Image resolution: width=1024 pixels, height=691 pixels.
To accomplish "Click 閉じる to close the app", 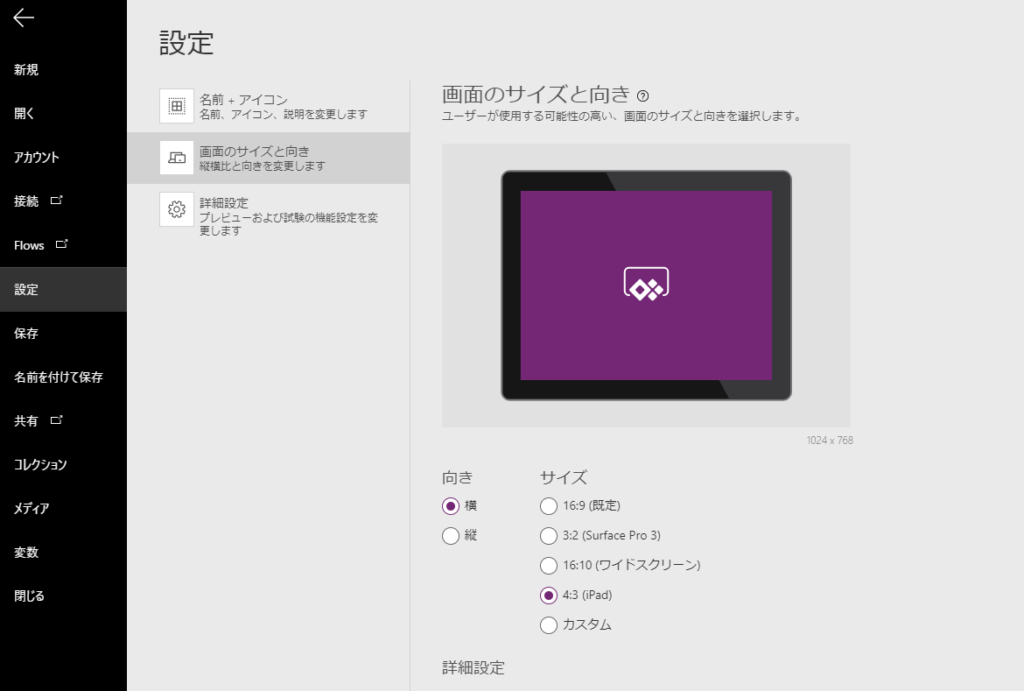I will pyautogui.click(x=30, y=596).
